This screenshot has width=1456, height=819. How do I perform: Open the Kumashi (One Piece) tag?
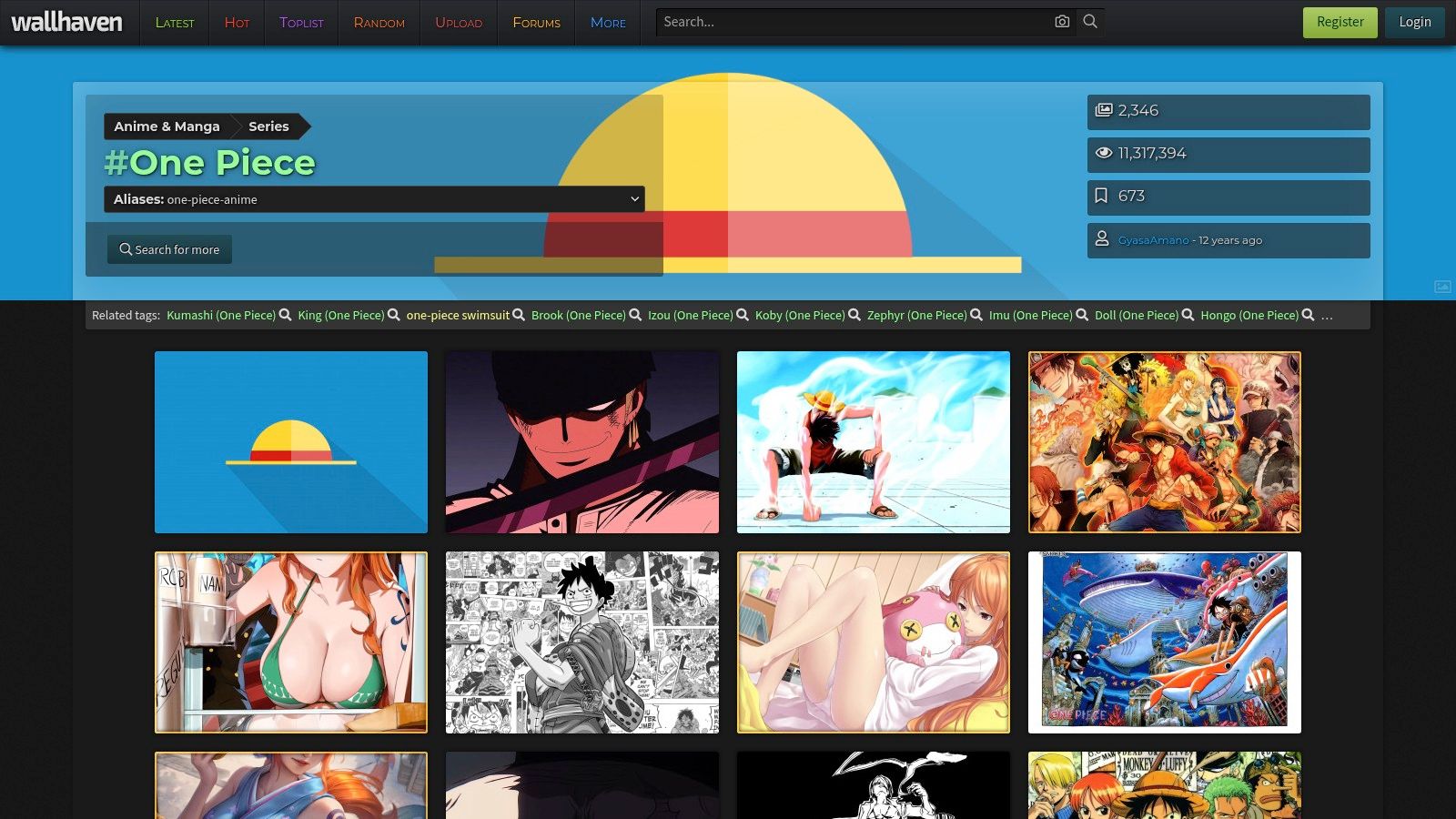coord(221,315)
